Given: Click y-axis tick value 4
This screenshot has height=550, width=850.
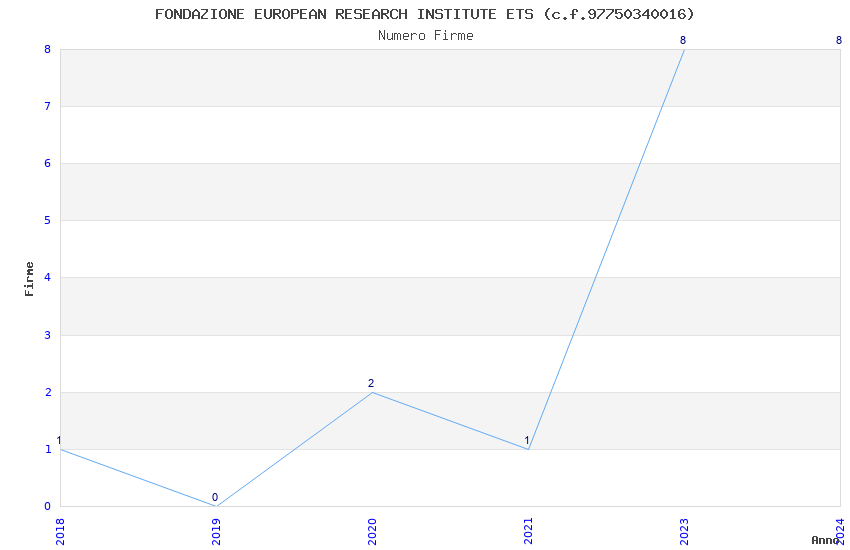Looking at the screenshot, I should (48, 277).
